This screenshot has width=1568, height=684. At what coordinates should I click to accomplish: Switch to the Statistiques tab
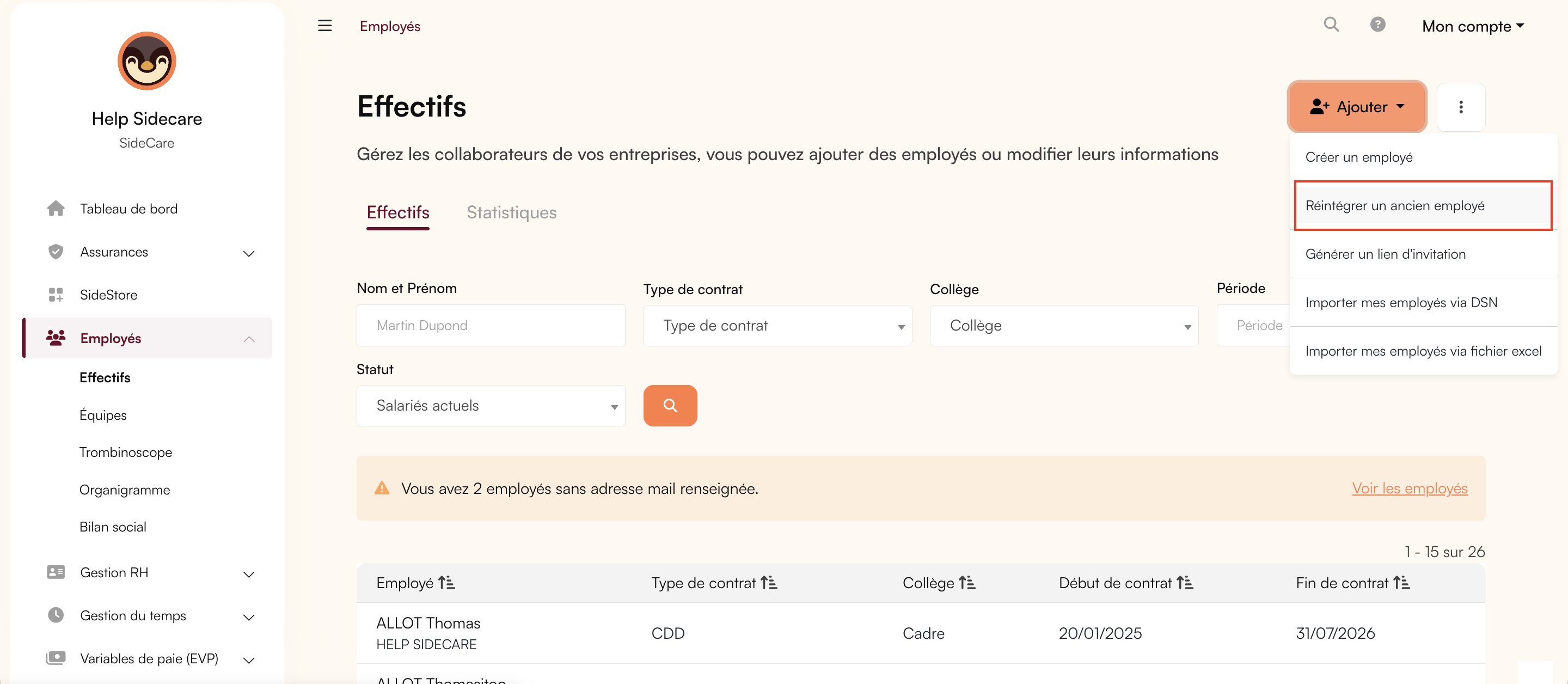click(511, 212)
